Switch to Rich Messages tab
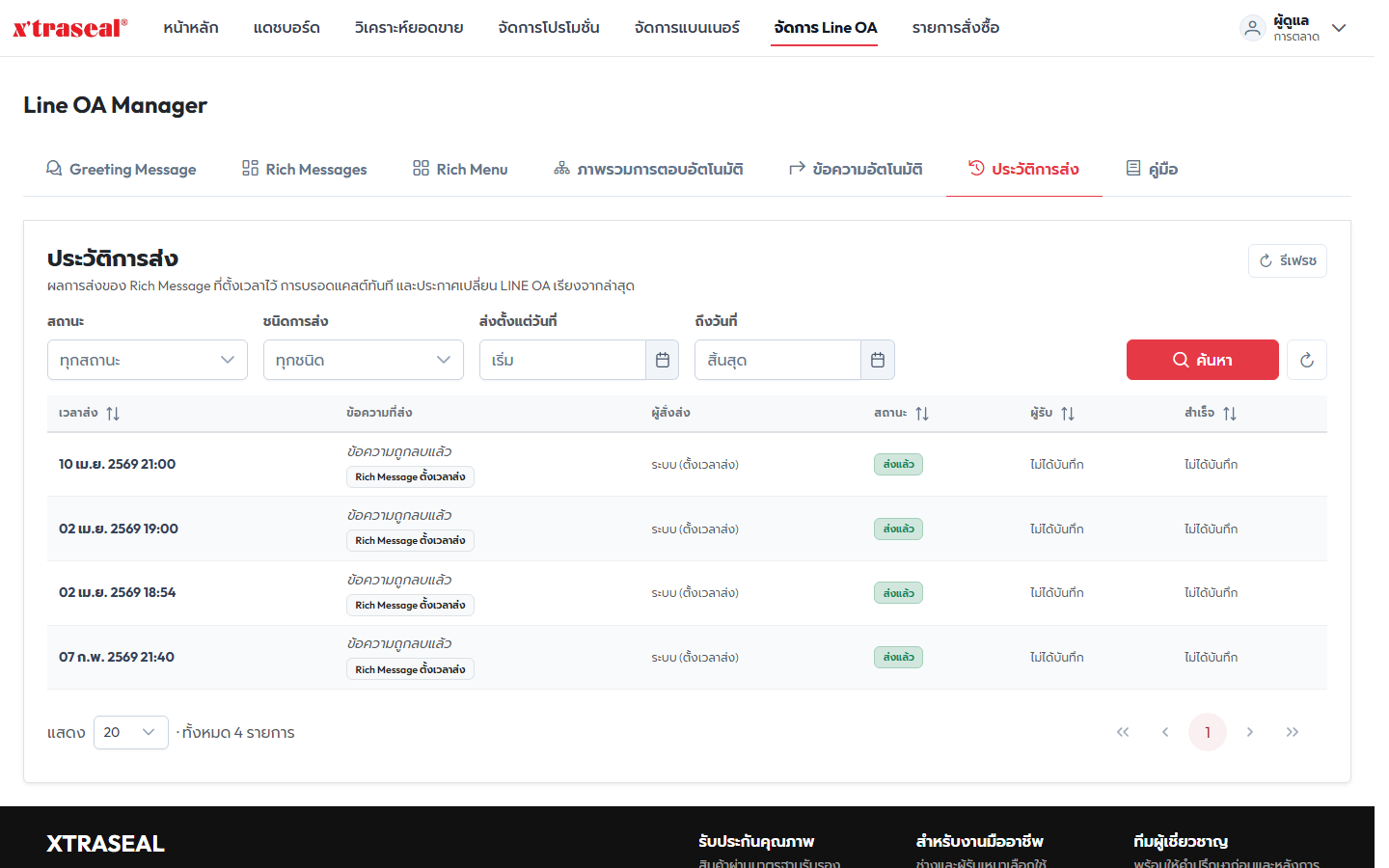 pos(305,169)
